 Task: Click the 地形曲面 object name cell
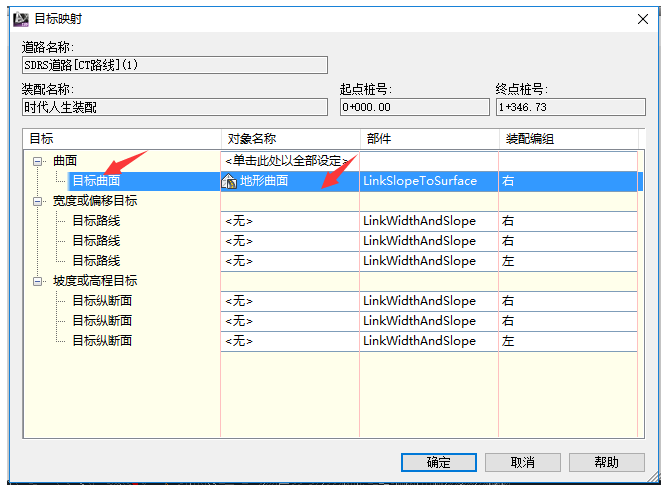(290, 181)
